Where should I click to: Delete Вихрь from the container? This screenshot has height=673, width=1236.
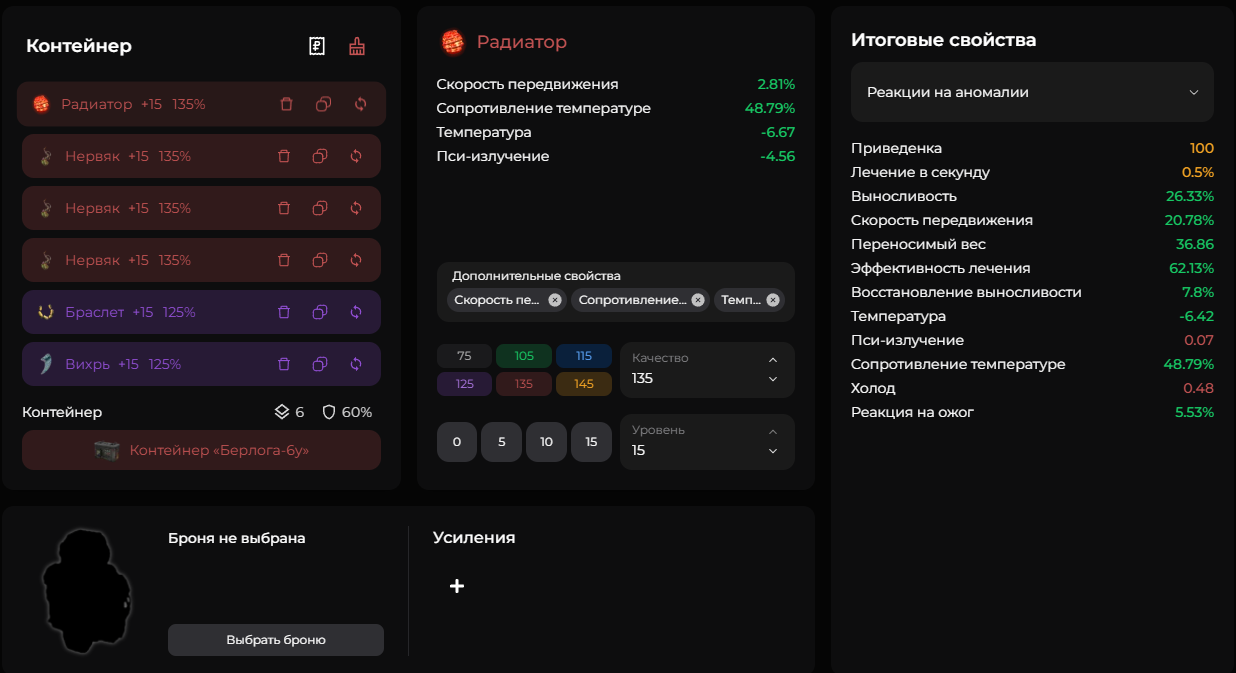click(x=284, y=364)
